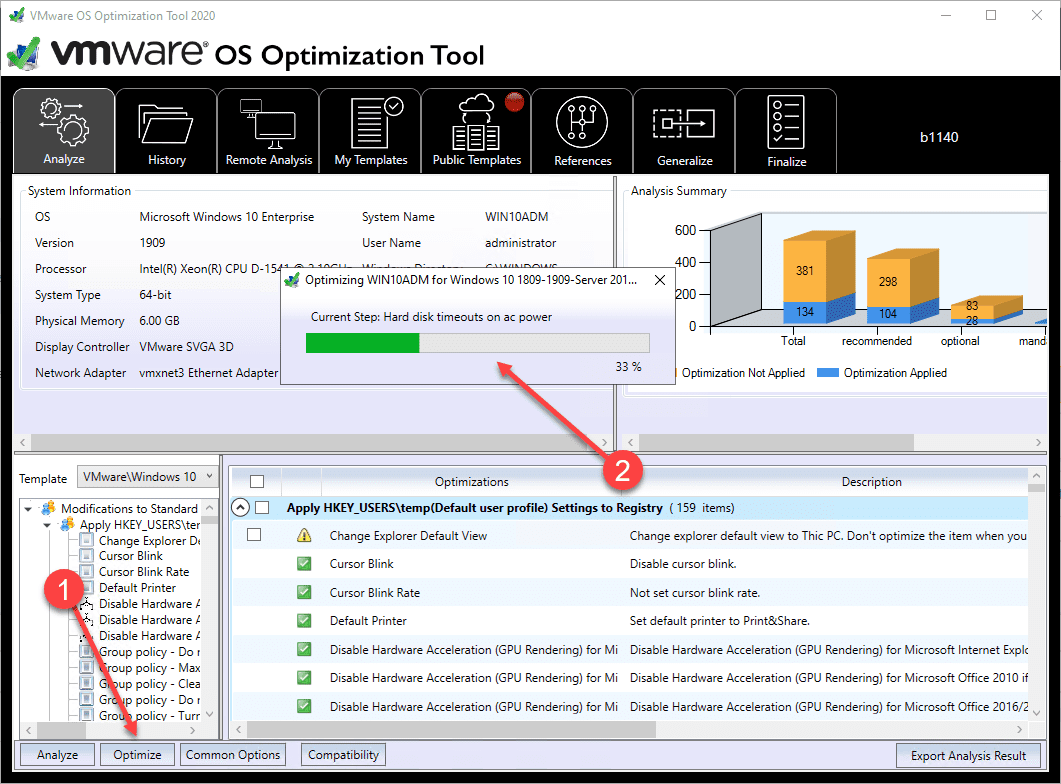The width and height of the screenshot is (1061, 784).
Task: Toggle tree checkbox for Group policy - Max
Action: pyautogui.click(x=87, y=668)
